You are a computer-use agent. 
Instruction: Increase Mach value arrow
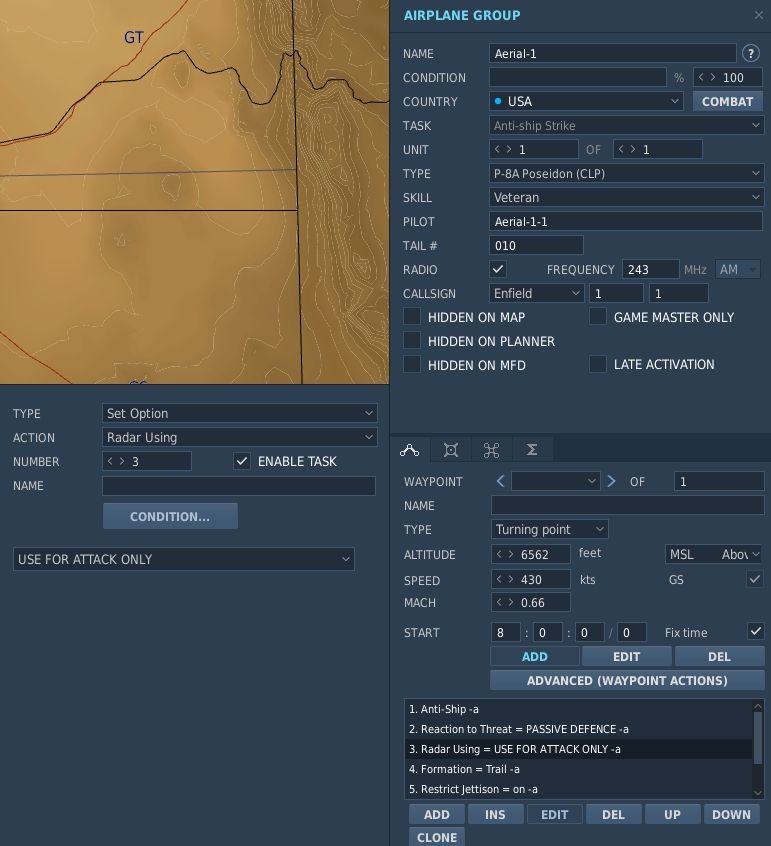coord(510,602)
